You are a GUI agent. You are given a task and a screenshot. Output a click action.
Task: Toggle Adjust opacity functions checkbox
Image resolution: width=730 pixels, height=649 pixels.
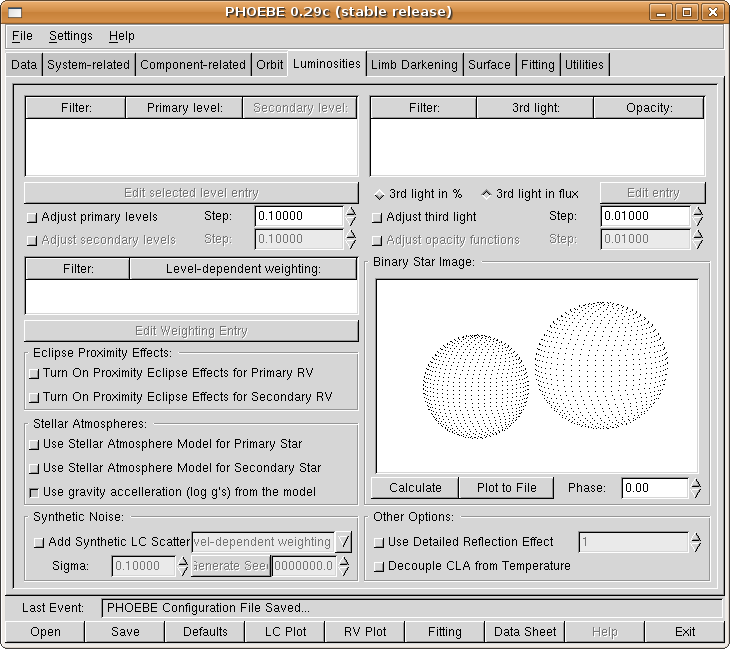point(377,241)
